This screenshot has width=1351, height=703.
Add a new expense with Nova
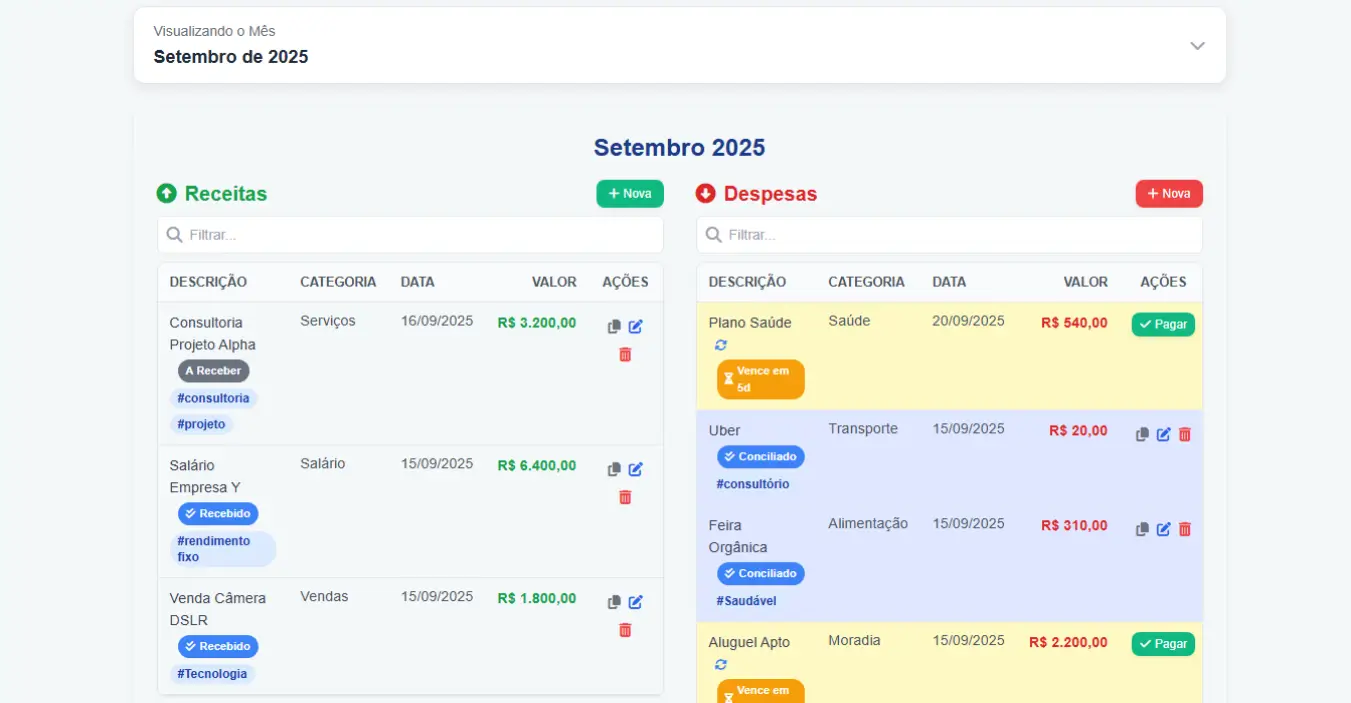(1169, 194)
